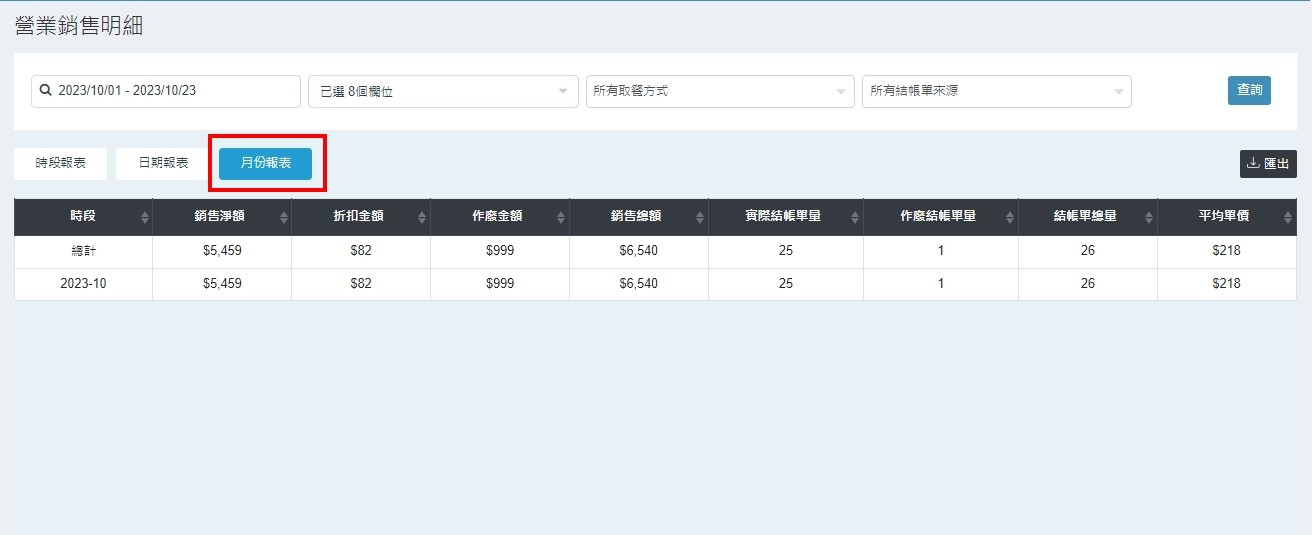Sort by 銷售淨額 column sort icon

pos(284,217)
